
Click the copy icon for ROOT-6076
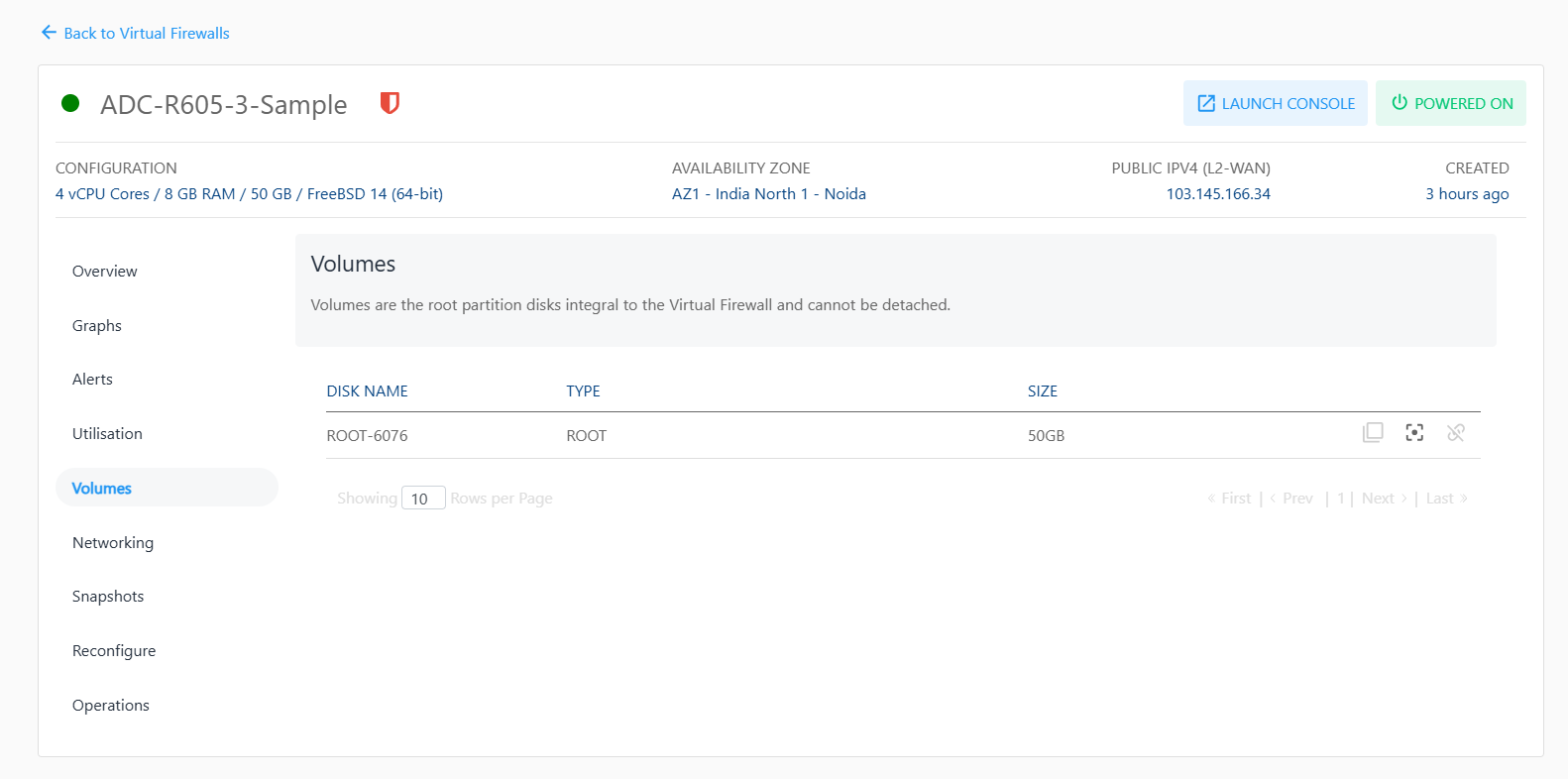pos(1373,433)
